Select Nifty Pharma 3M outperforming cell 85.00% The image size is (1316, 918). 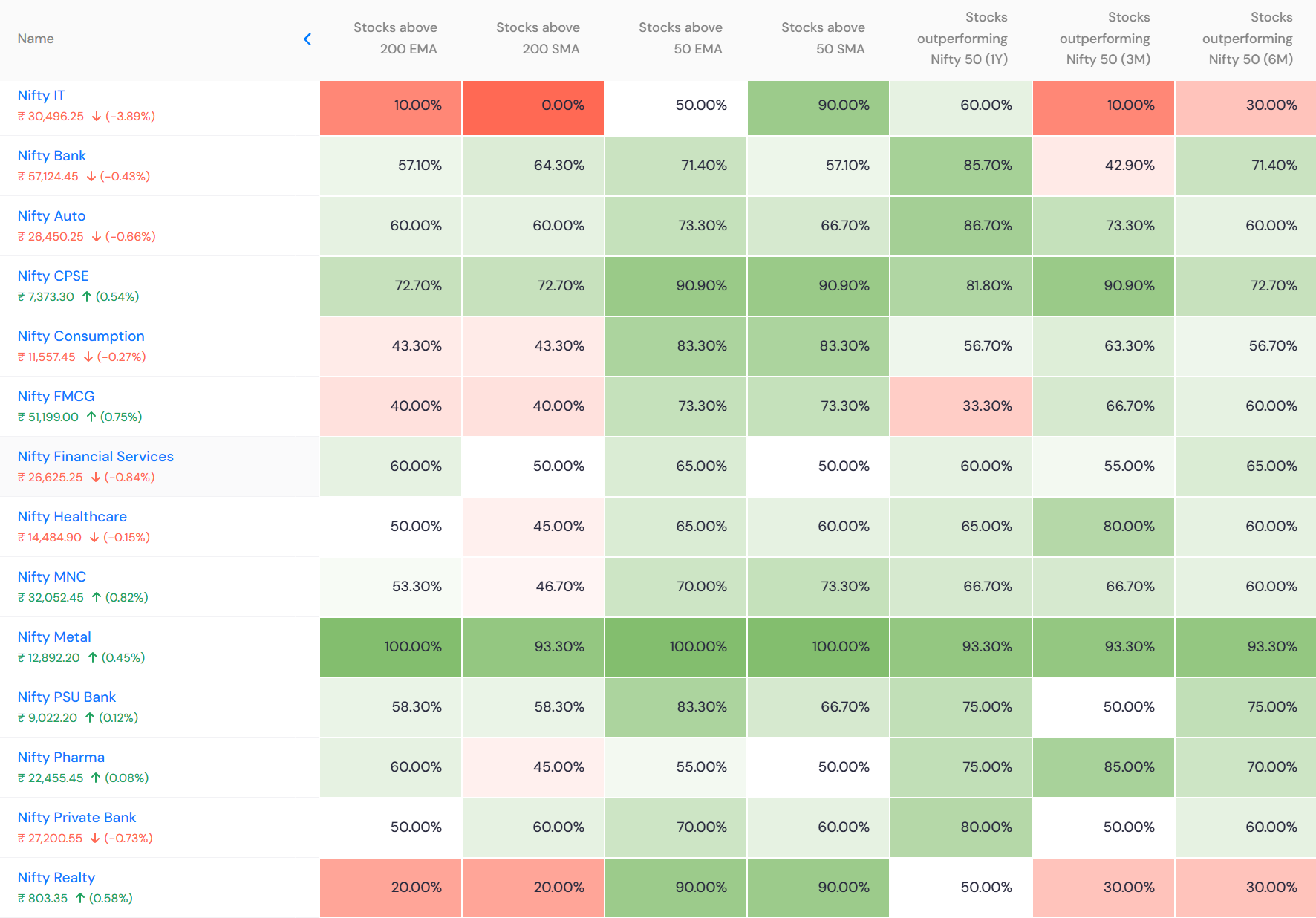1104,768
